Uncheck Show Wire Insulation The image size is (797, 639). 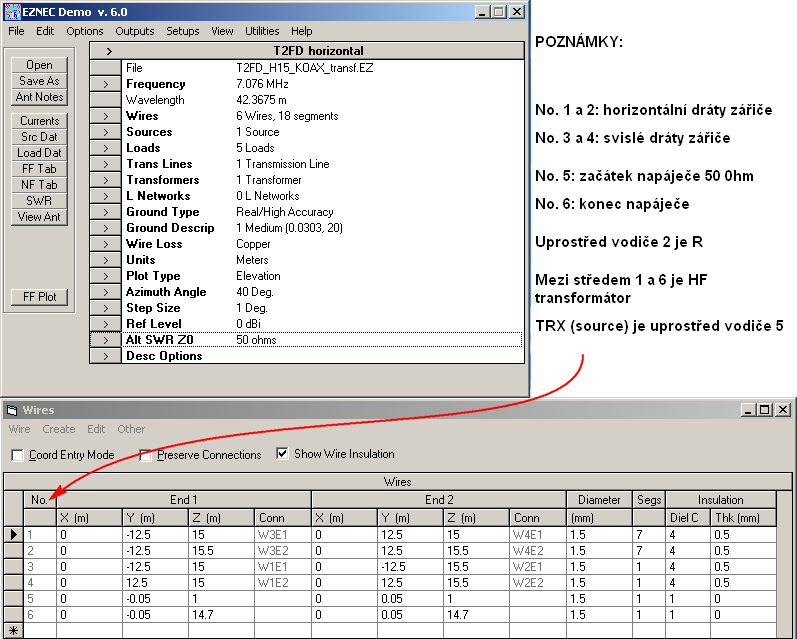282,454
